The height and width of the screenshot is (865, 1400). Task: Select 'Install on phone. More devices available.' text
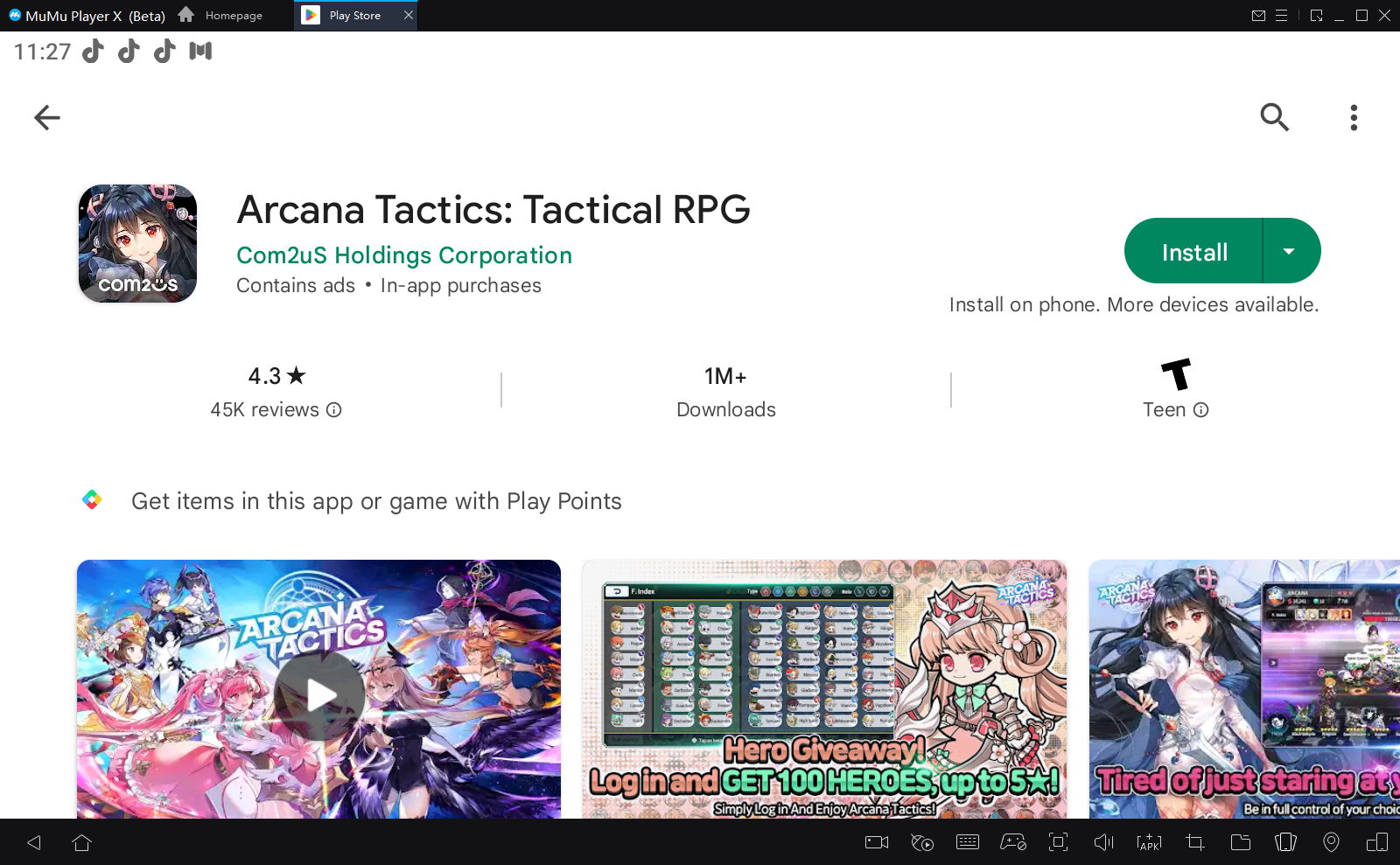[1134, 305]
